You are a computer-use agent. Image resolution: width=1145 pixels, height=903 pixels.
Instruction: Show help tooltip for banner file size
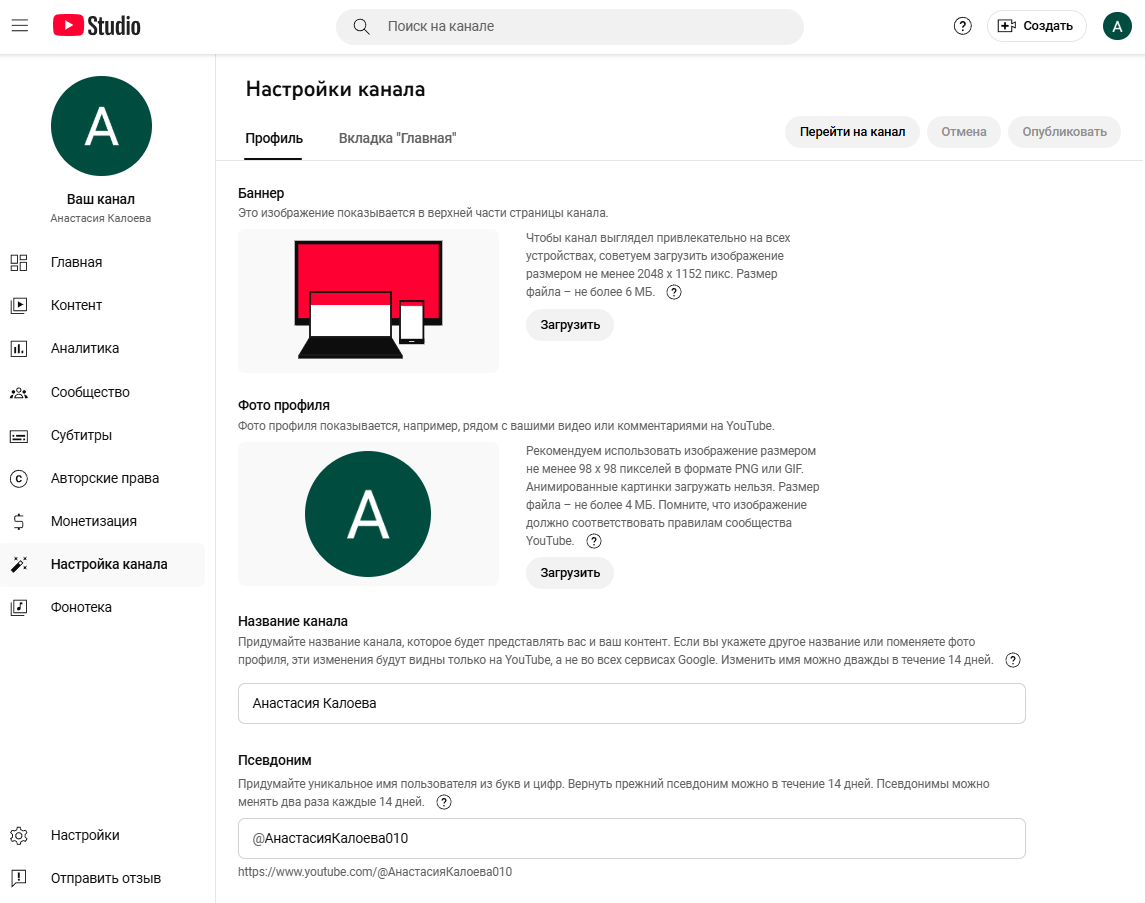click(x=674, y=292)
